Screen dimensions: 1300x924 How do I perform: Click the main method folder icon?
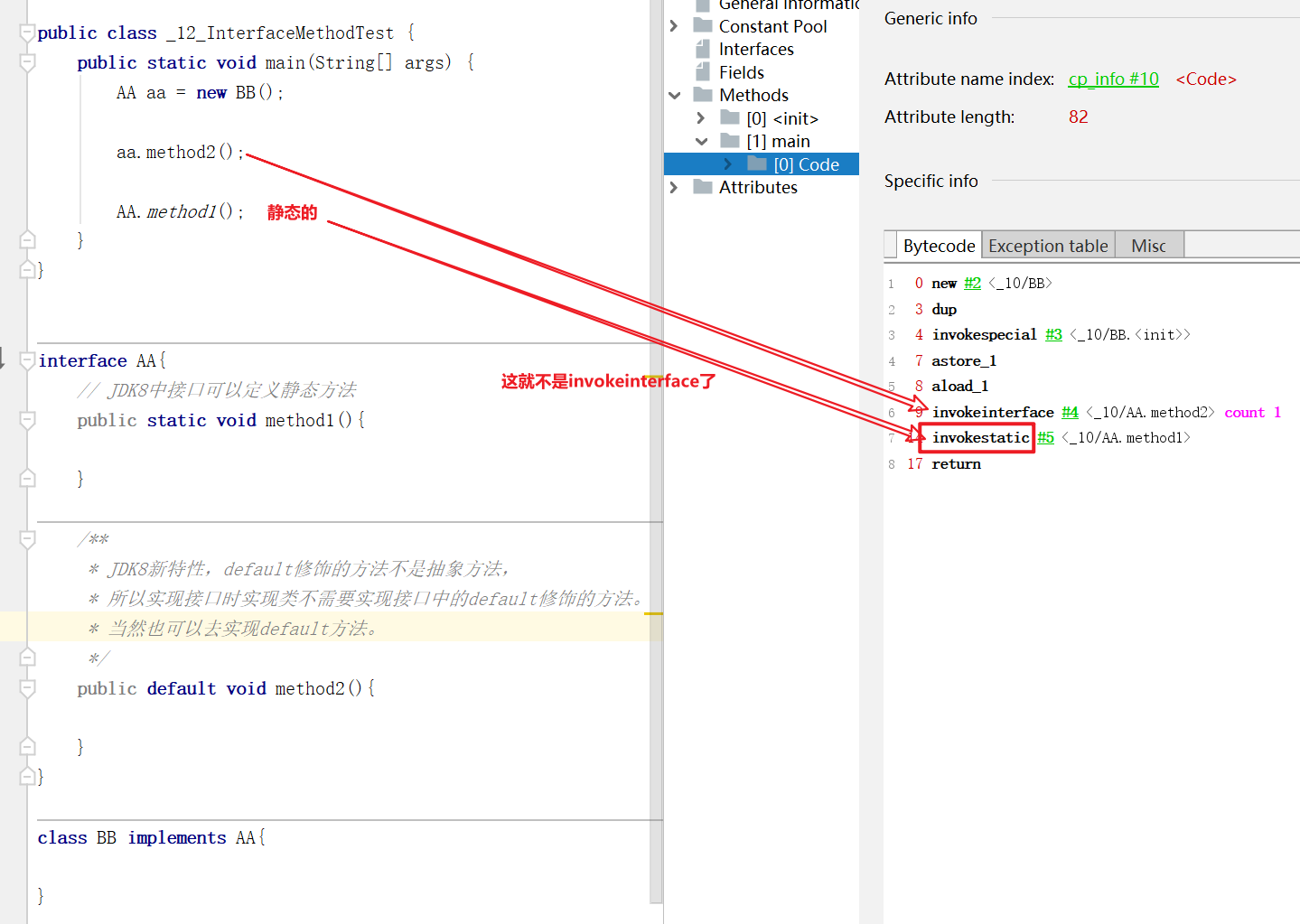point(730,140)
